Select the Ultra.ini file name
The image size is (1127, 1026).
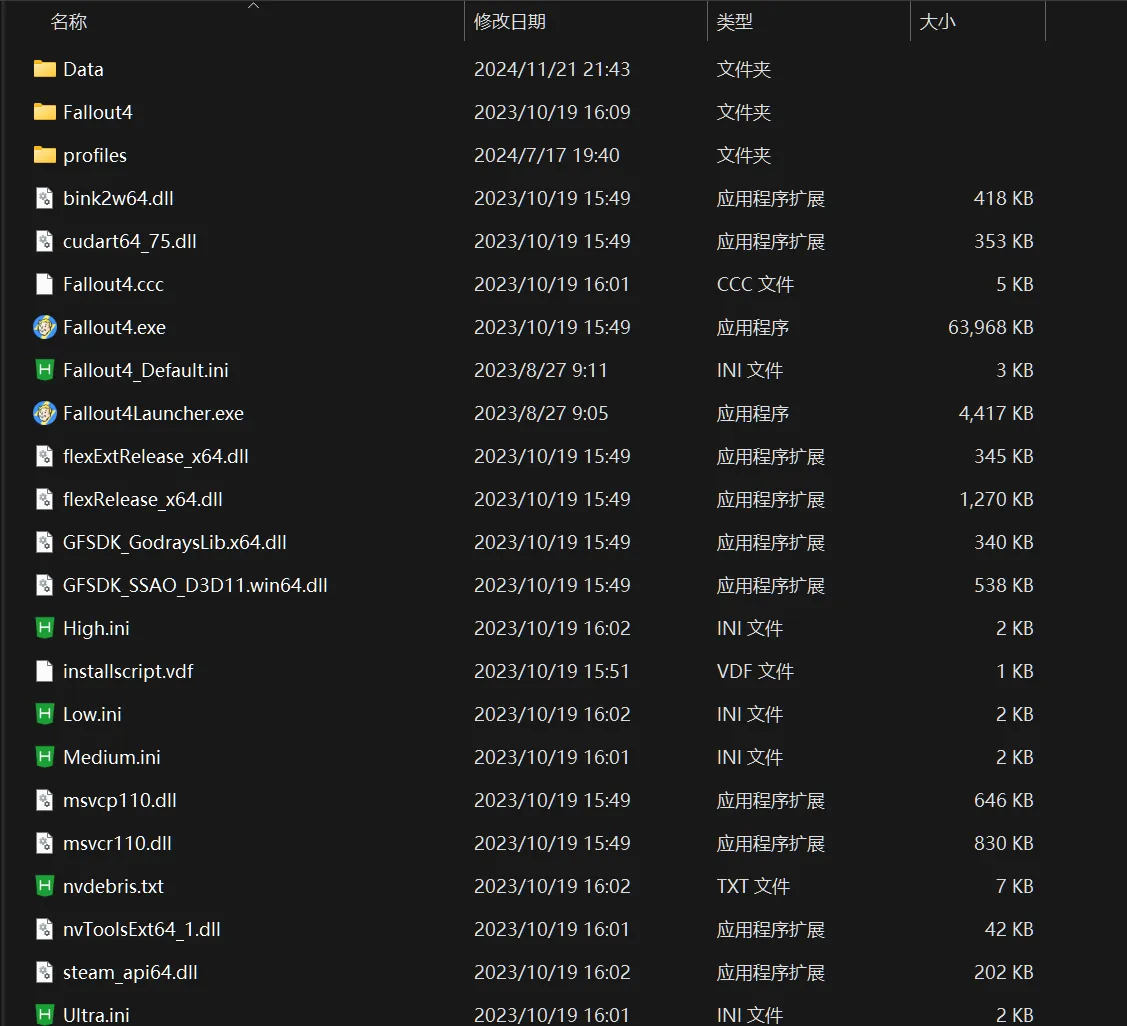(x=96, y=1014)
